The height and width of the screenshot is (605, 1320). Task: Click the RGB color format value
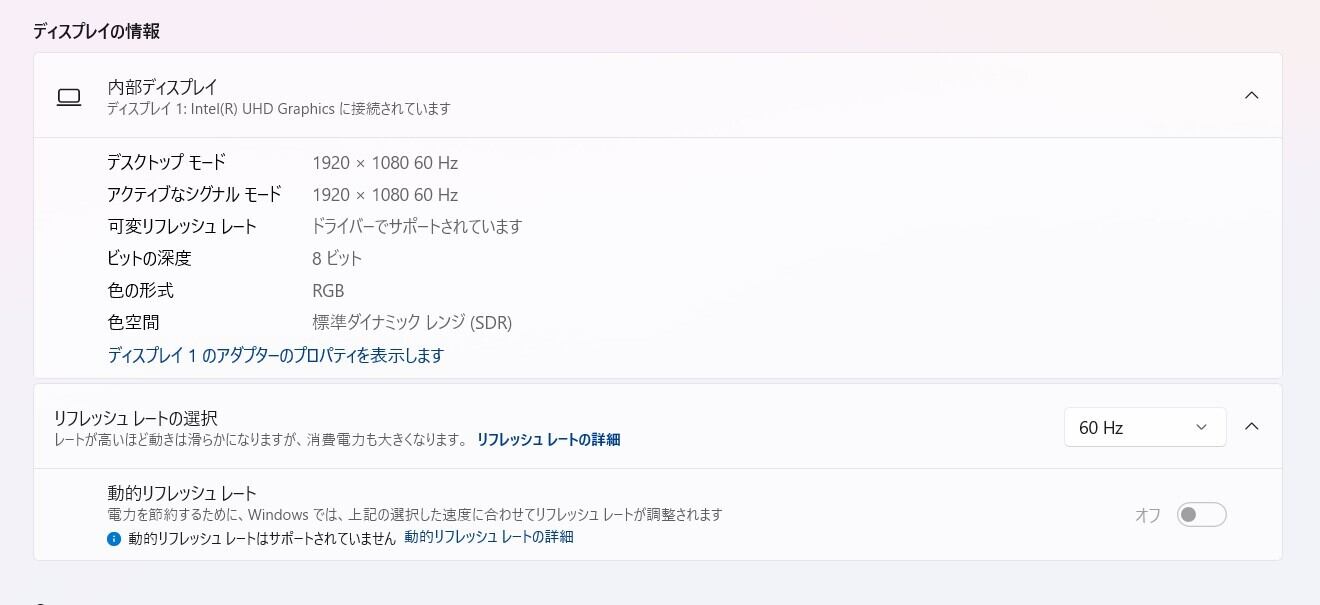tap(328, 291)
